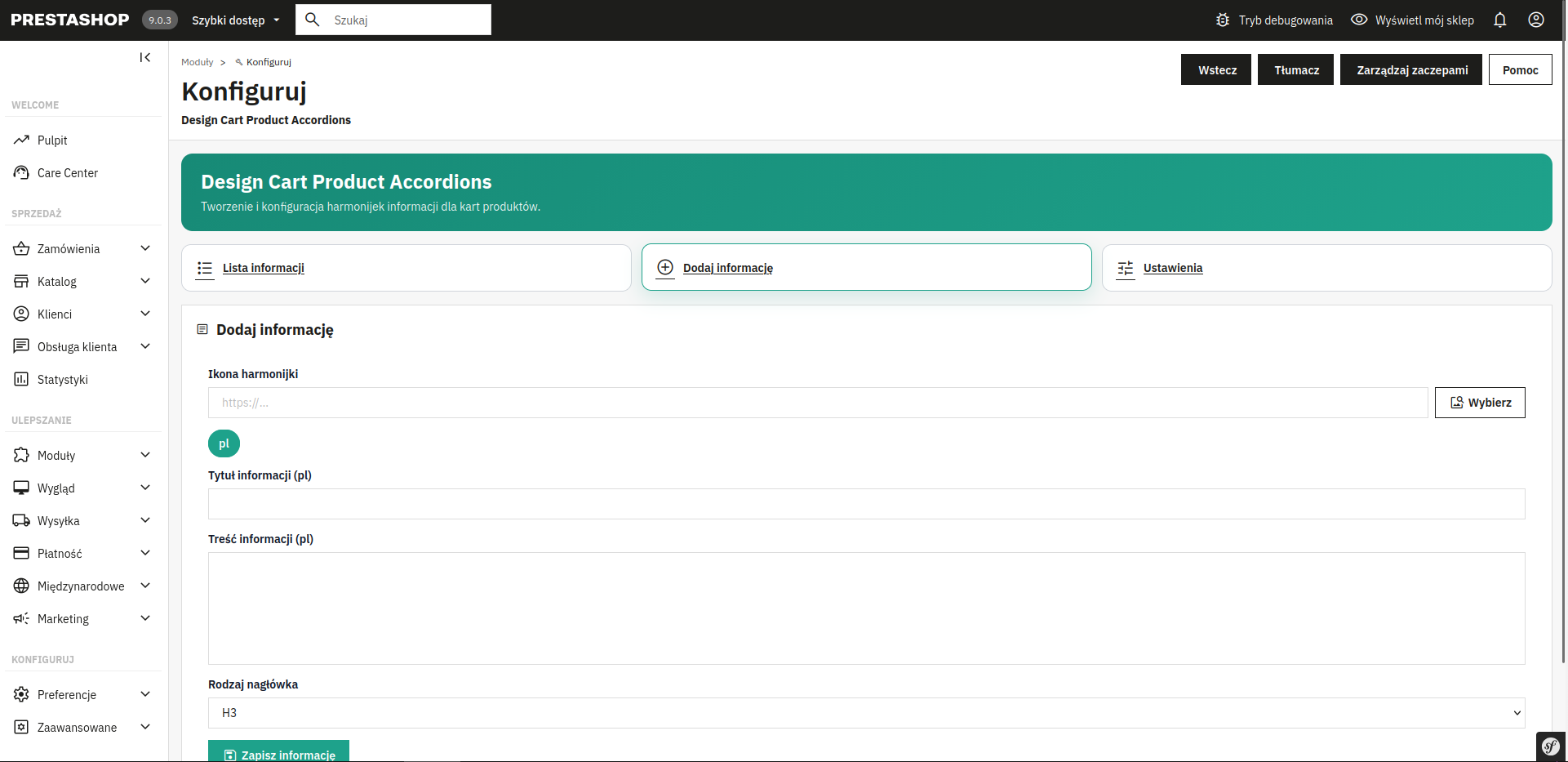The image size is (1568, 762).
Task: Switch to Dodaj informację tab
Action: pyautogui.click(x=867, y=267)
